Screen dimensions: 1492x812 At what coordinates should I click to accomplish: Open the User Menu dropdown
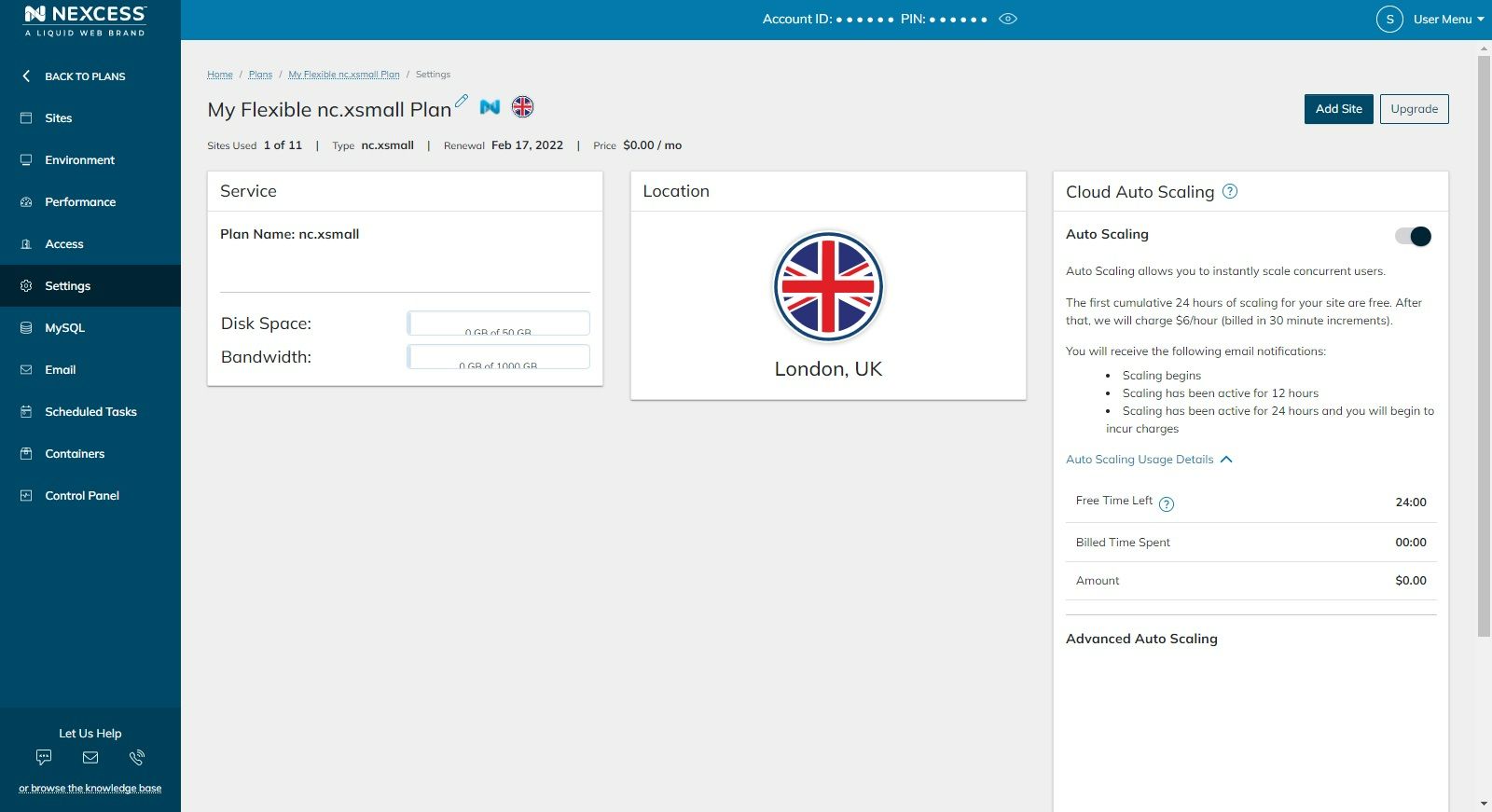(1448, 19)
